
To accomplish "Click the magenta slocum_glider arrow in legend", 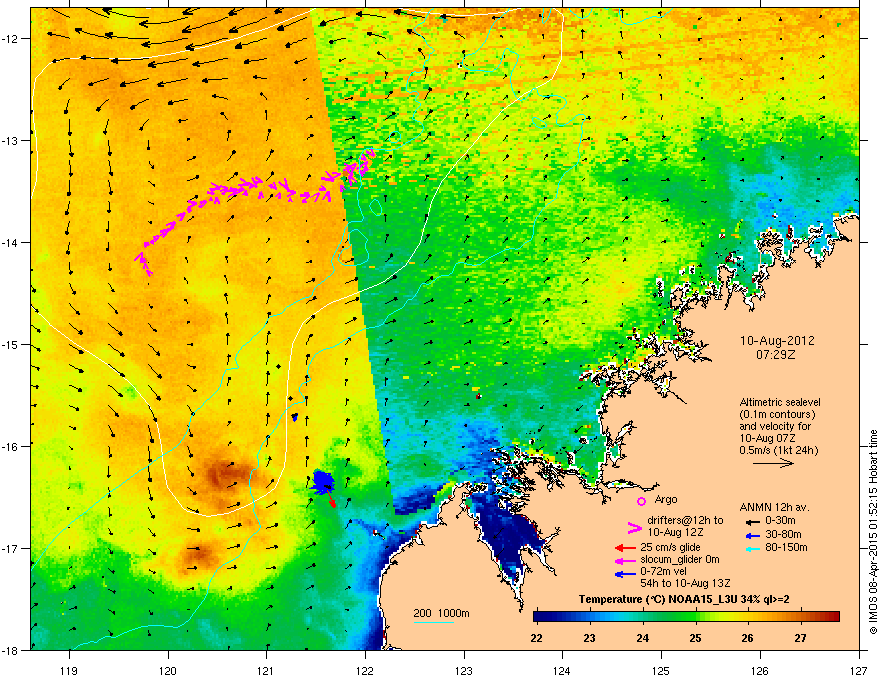I will pos(625,560).
